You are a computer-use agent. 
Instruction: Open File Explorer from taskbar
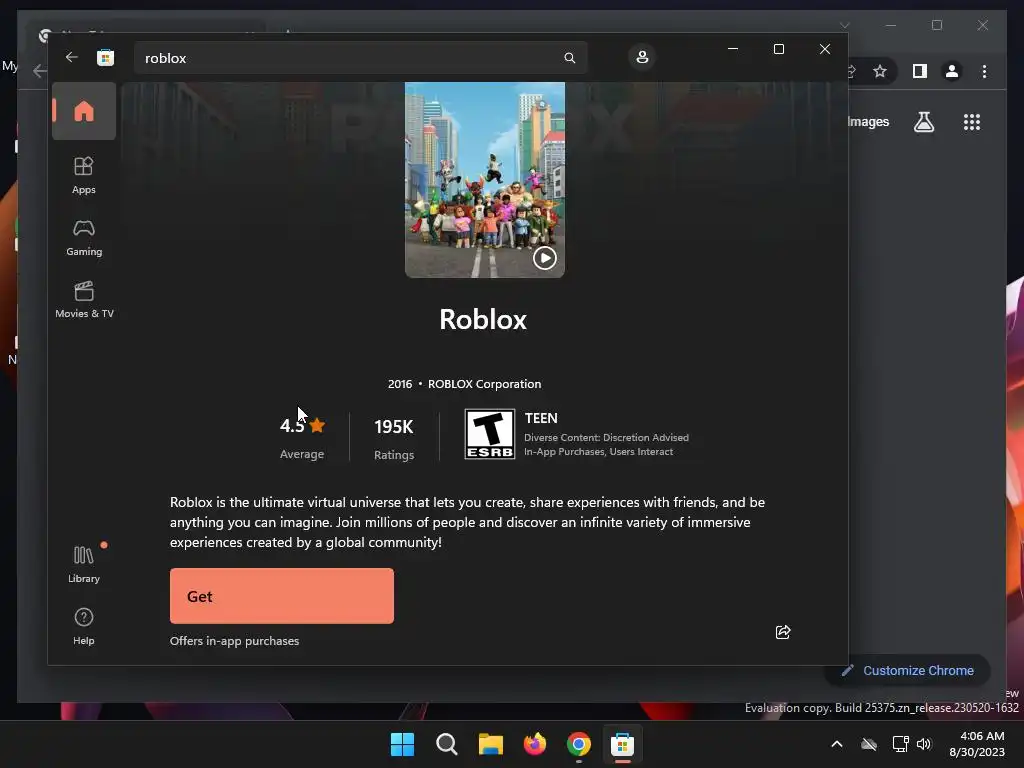[x=490, y=744]
